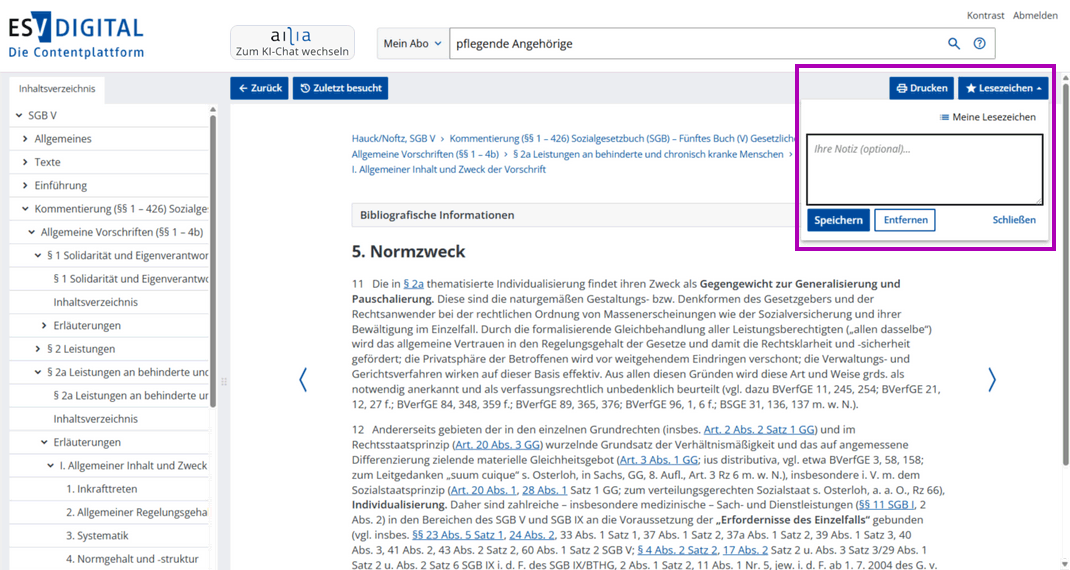This screenshot has width=1070, height=570.
Task: Follow link Art. 20 Abs. 1
Action: (484, 490)
